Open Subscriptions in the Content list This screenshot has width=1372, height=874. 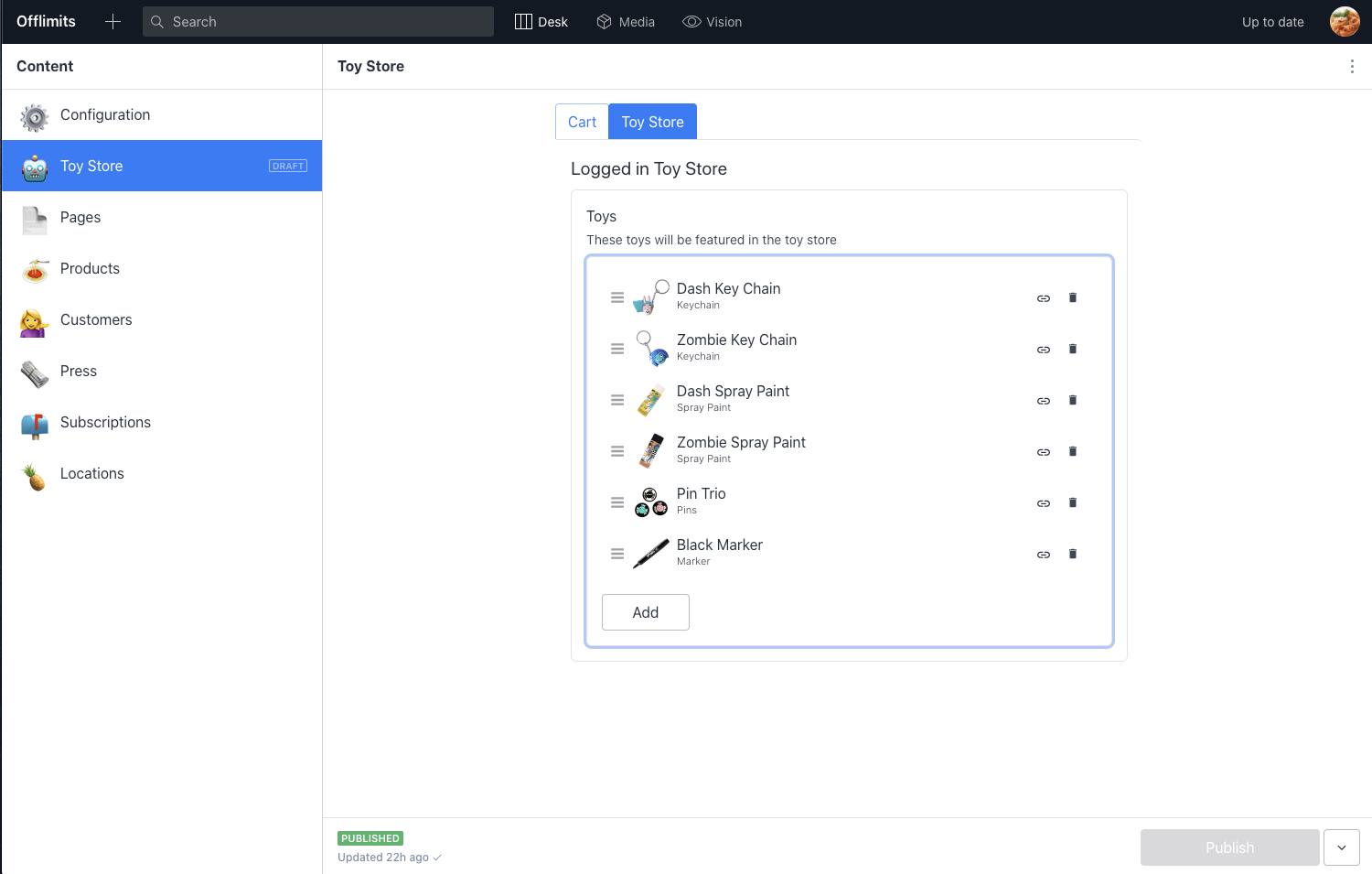[162, 423]
